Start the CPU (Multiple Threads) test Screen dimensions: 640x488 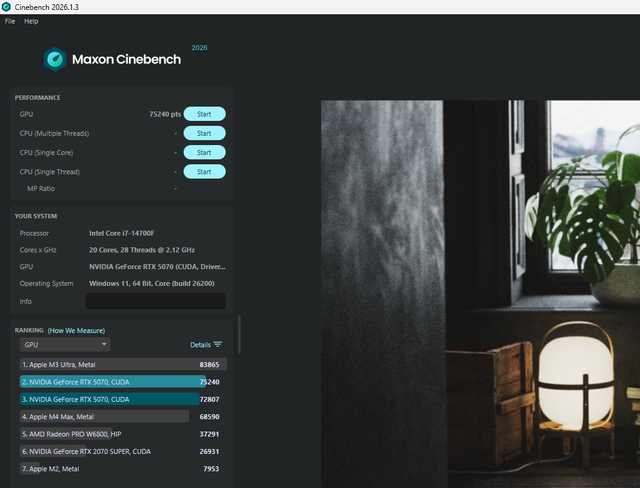click(204, 133)
